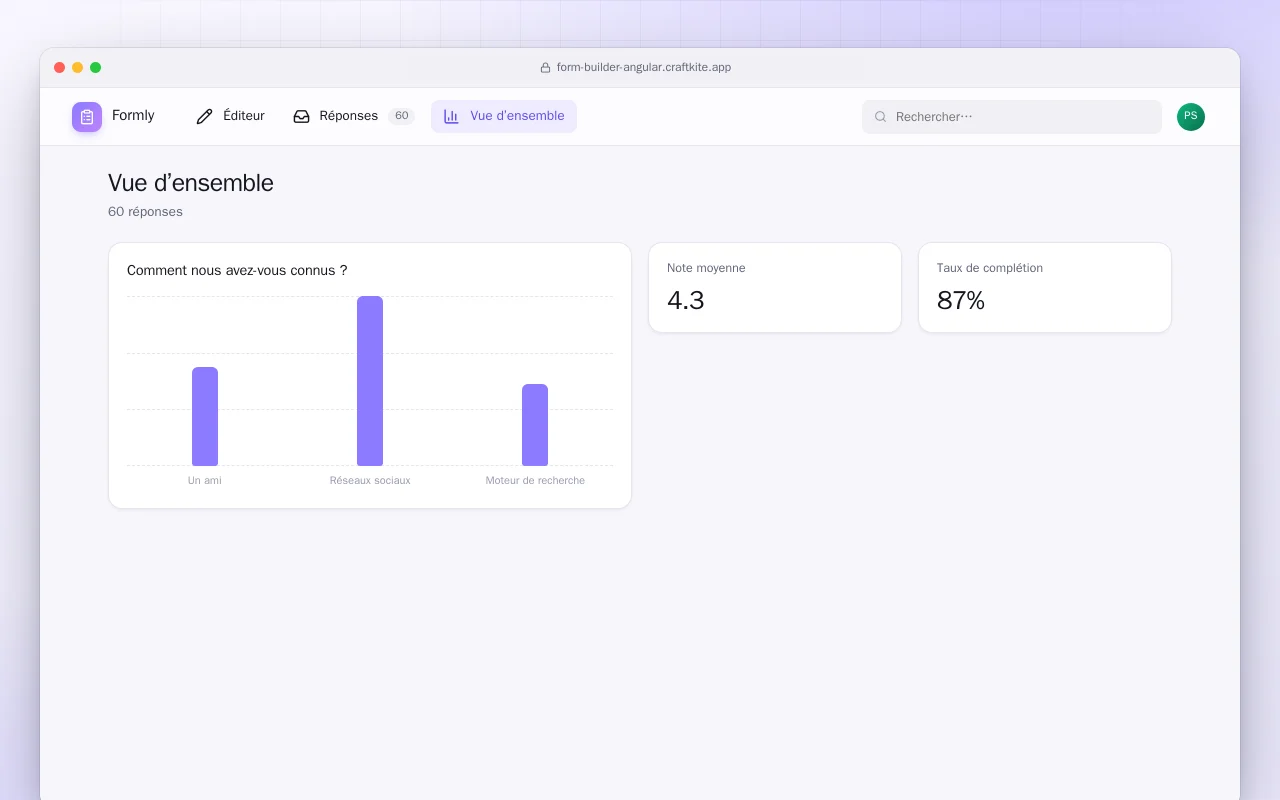Click the yellow minimize window button
Screen dimensions: 1280x800
click(x=78, y=68)
